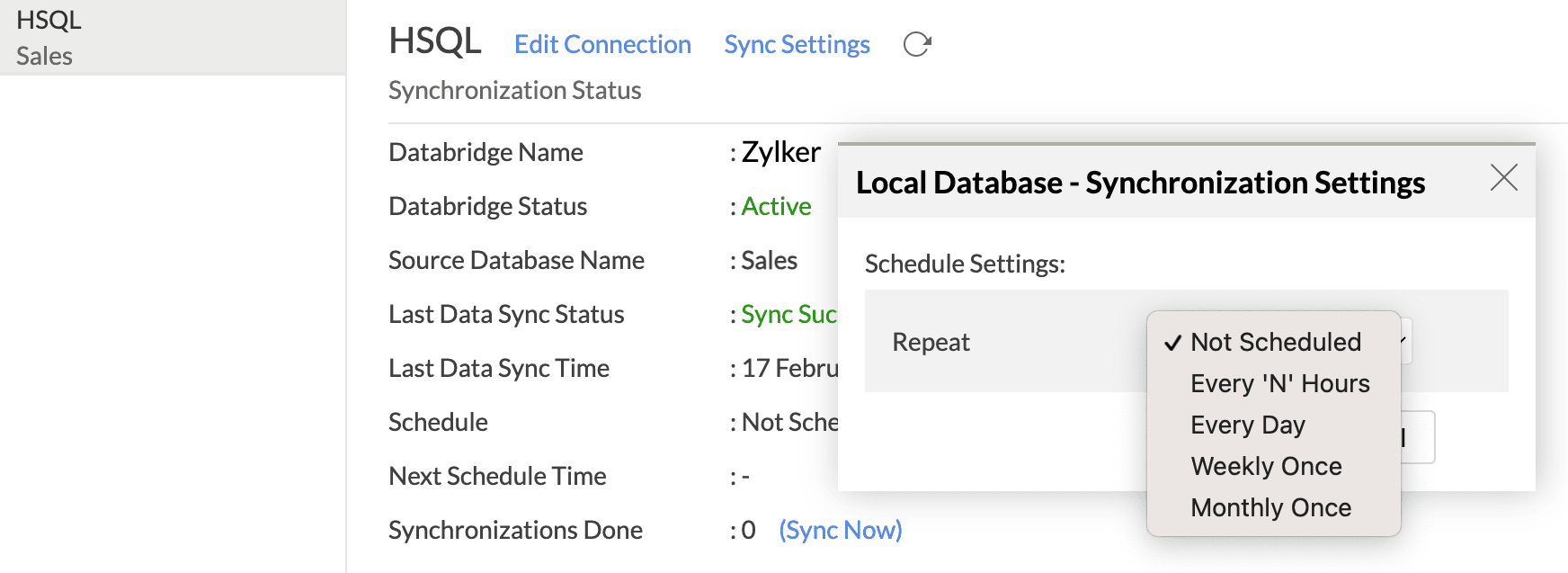Click the Sync Now link
This screenshot has height=573, width=1568.
coord(840,530)
